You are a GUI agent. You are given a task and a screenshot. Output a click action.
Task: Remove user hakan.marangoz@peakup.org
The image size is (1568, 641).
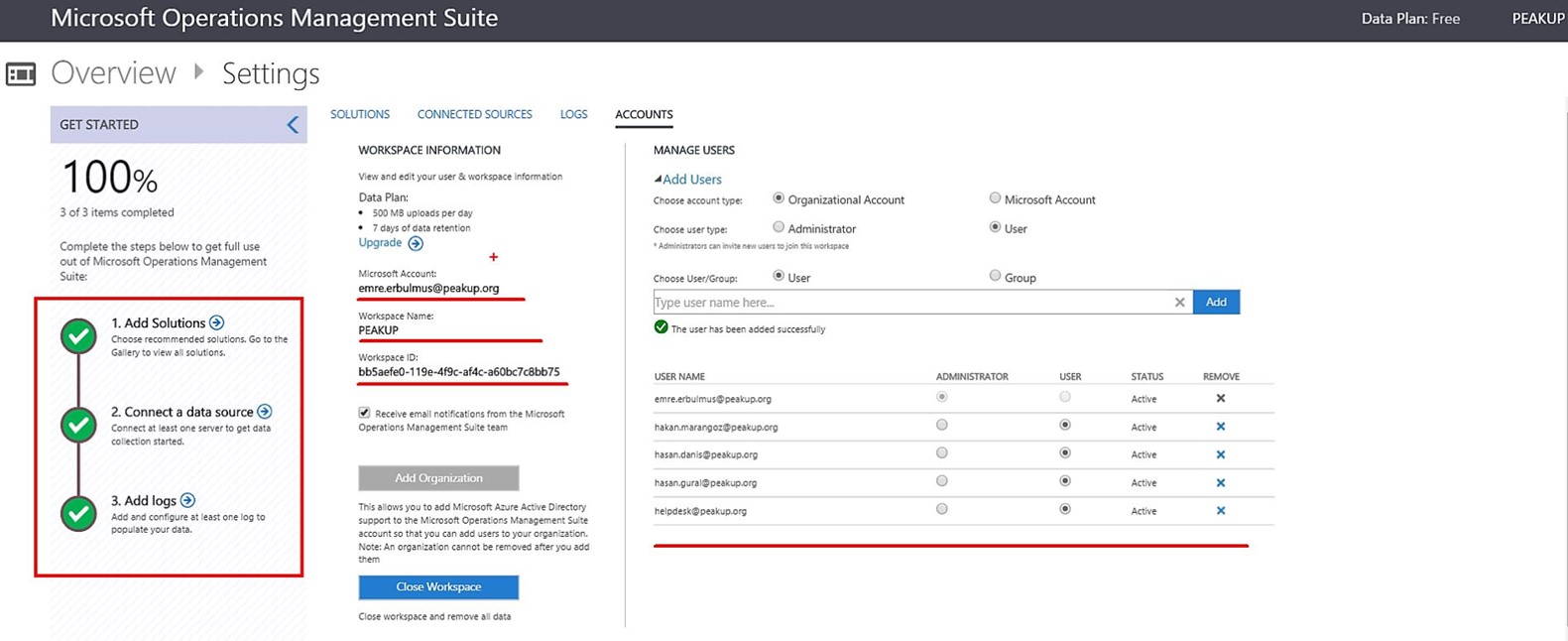1221,427
